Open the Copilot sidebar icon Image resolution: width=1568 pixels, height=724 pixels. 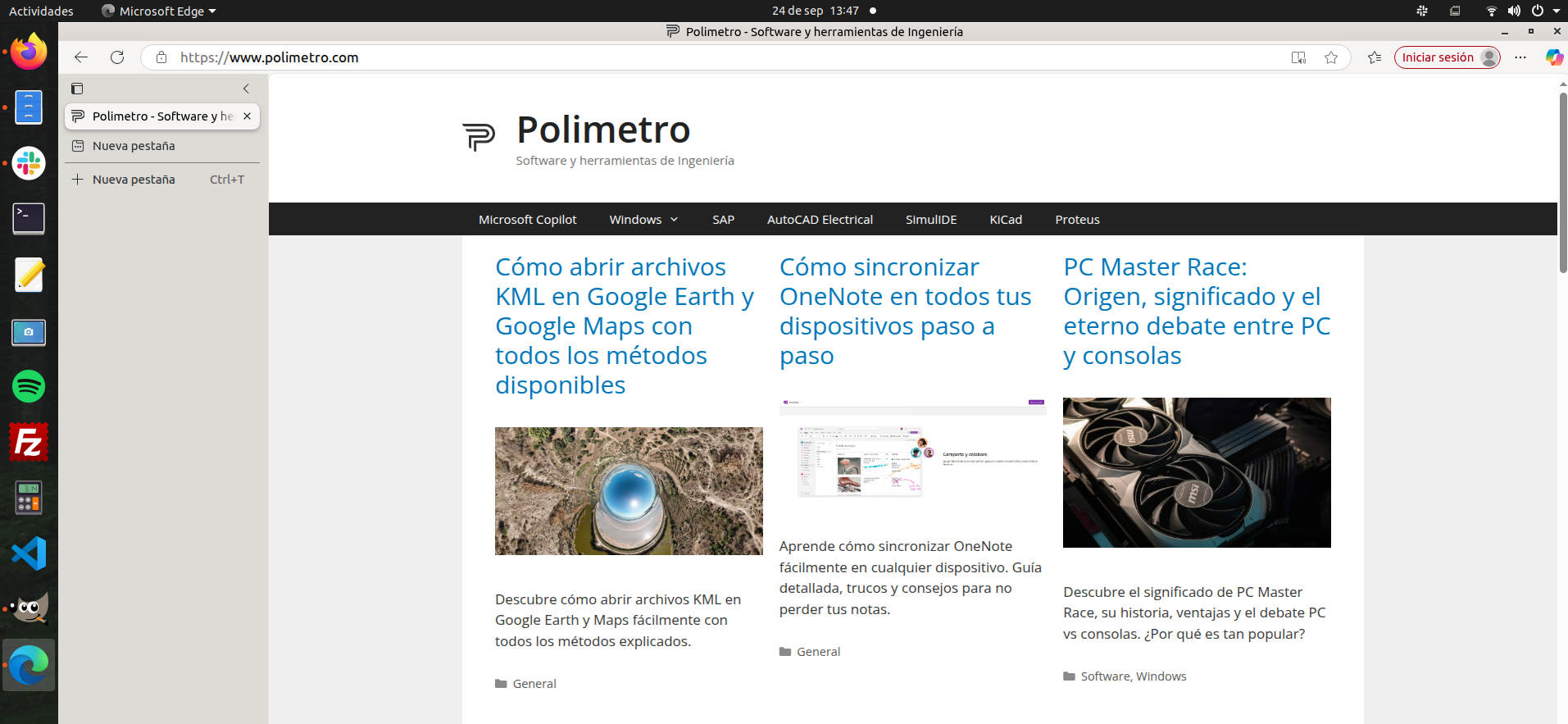pyautogui.click(x=1553, y=57)
